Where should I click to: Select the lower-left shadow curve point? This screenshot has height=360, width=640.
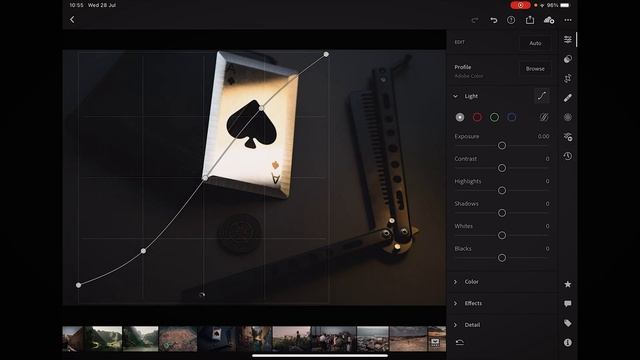pyautogui.click(x=143, y=251)
